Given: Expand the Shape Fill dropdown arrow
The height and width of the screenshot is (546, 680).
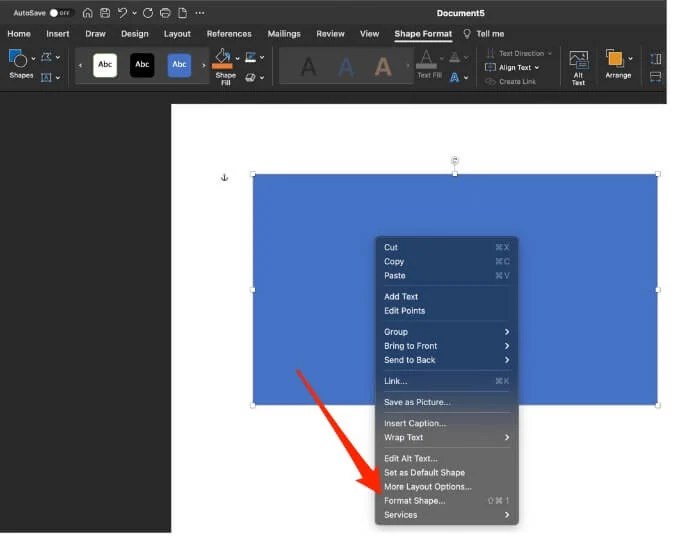Looking at the screenshot, I should pyautogui.click(x=237, y=58).
